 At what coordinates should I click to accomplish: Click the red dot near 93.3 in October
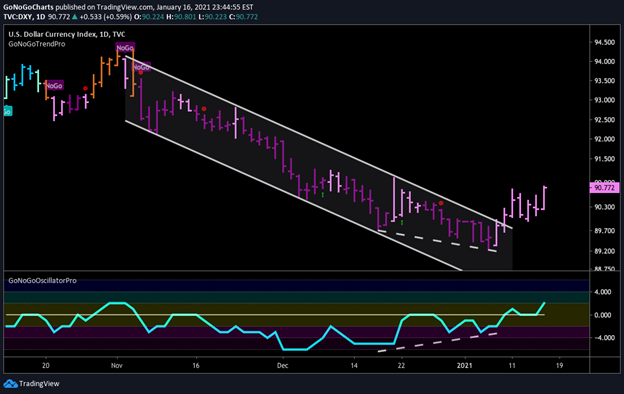point(85,88)
